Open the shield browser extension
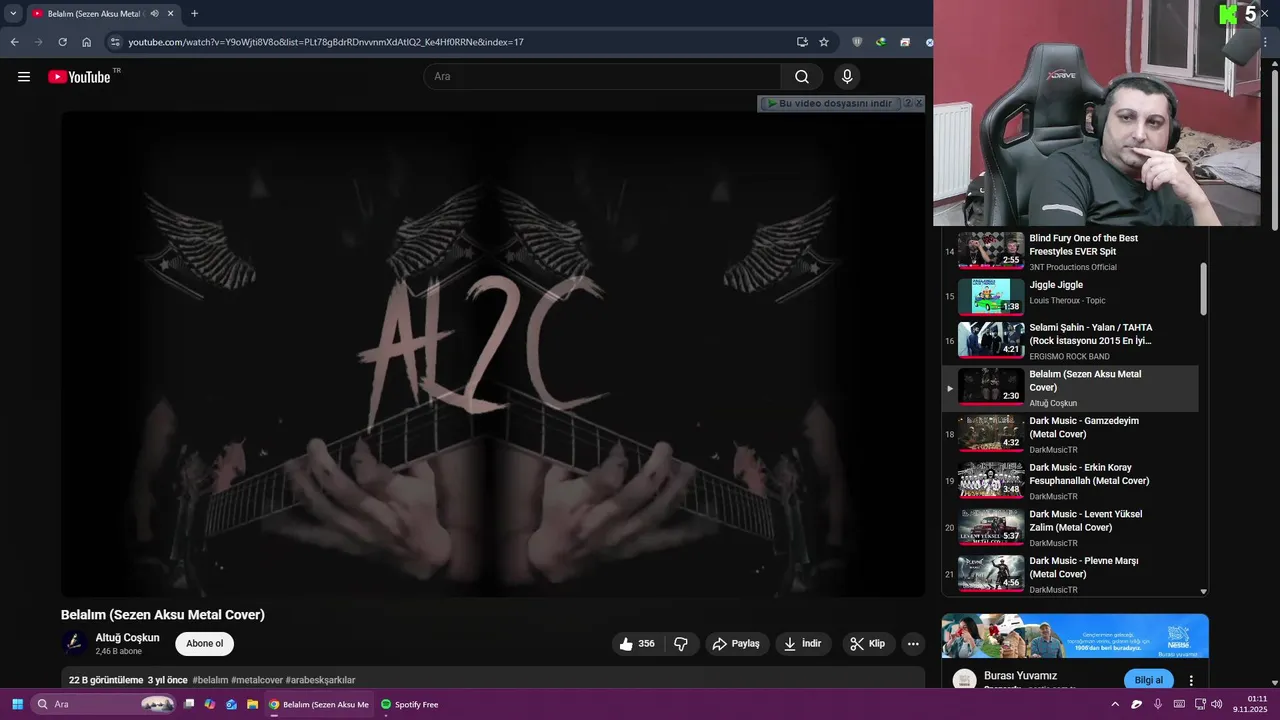This screenshot has width=1280, height=720. pyautogui.click(x=857, y=42)
